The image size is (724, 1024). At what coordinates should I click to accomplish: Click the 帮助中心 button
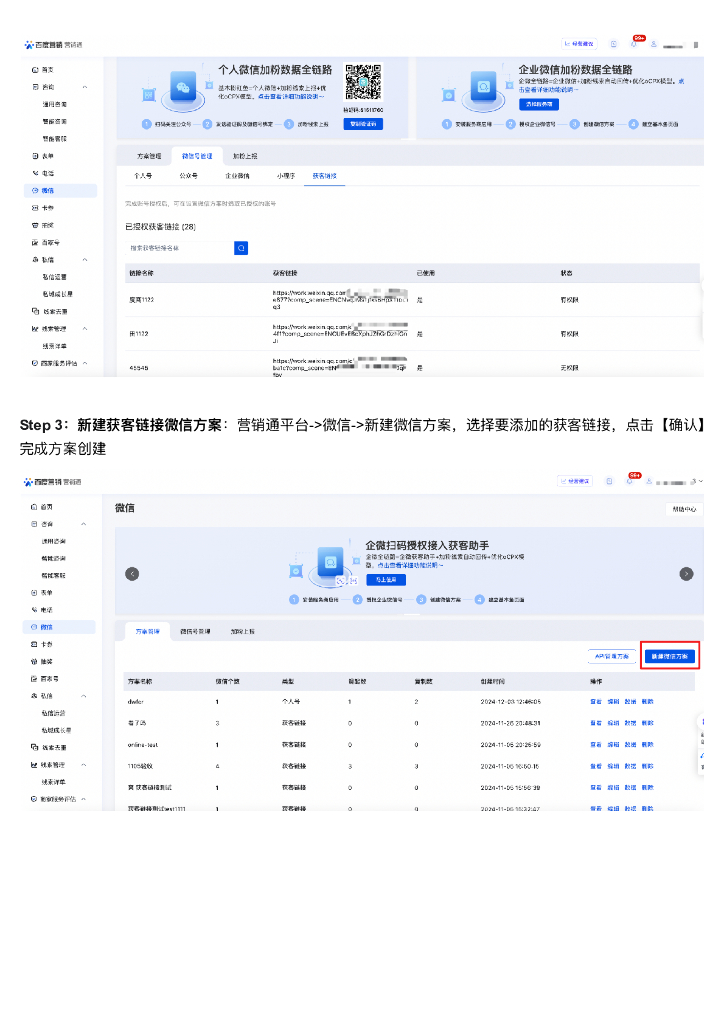tap(684, 509)
